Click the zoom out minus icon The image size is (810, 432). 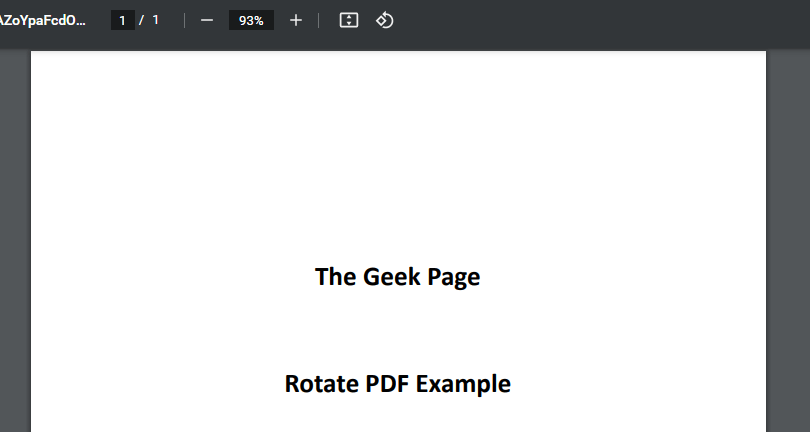tap(207, 20)
